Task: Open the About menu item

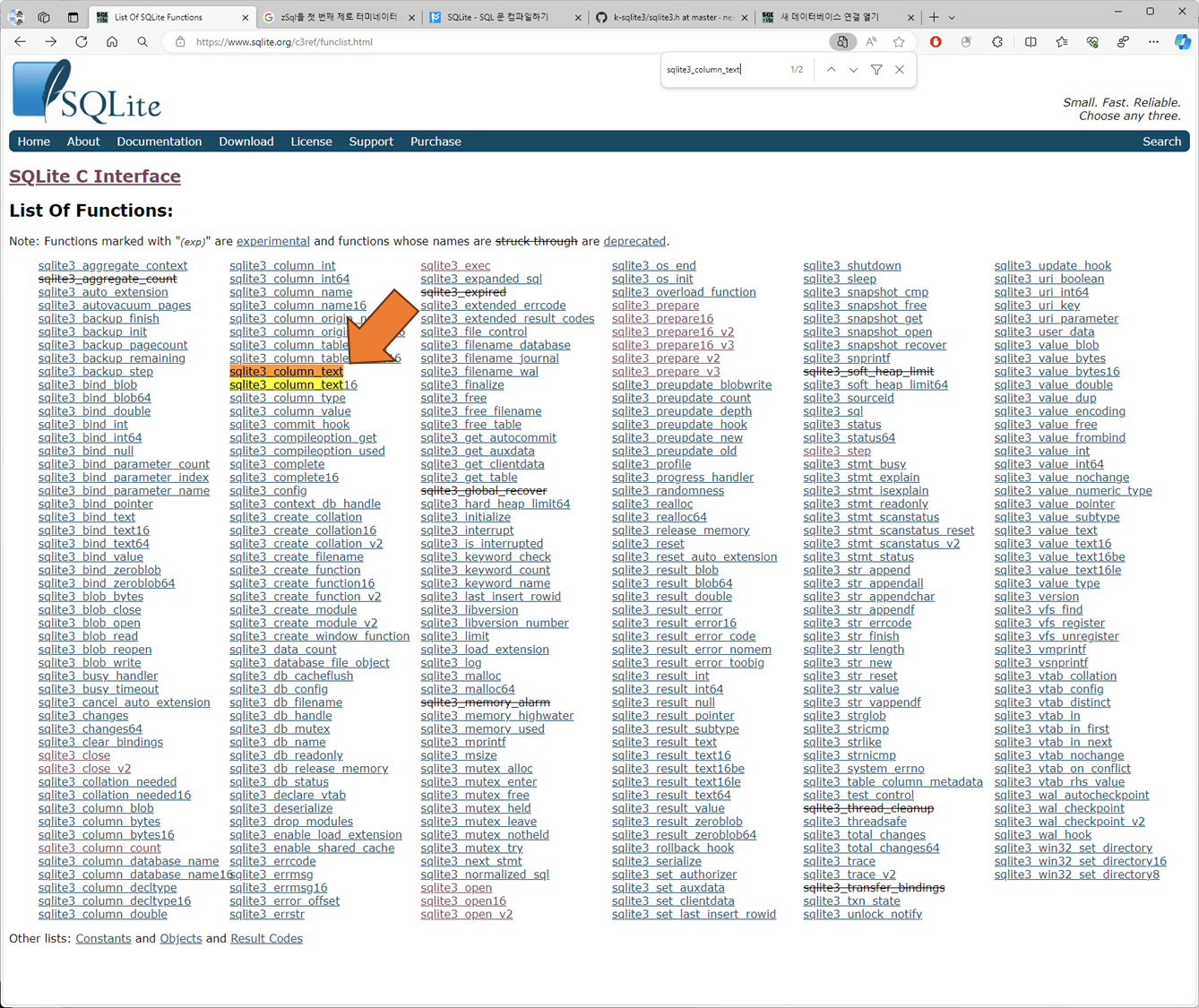Action: (x=83, y=142)
